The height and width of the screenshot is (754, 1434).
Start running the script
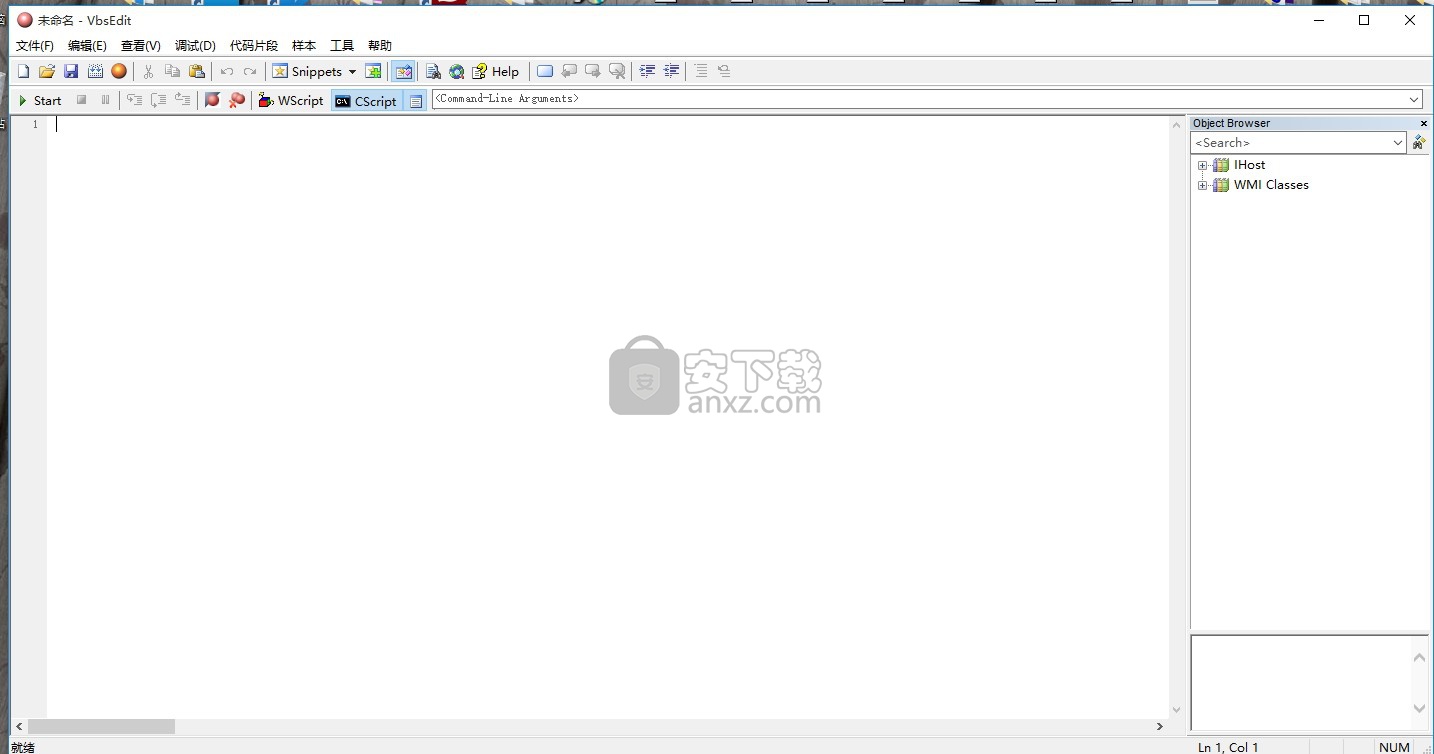tap(40, 100)
